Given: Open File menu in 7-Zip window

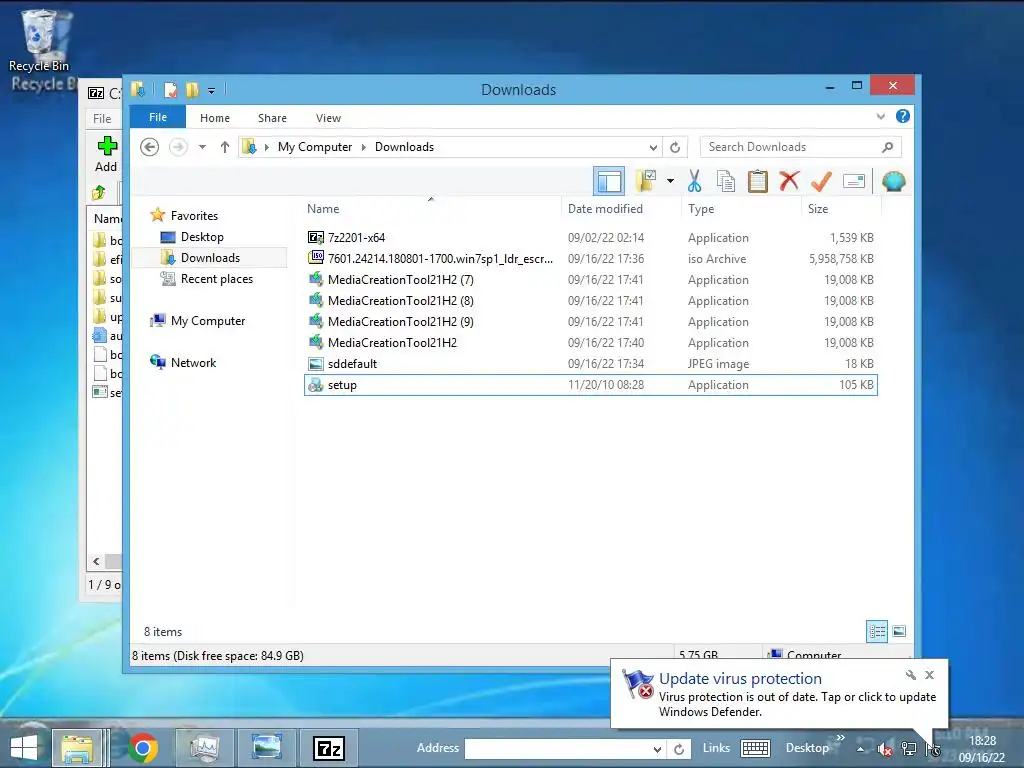Looking at the screenshot, I should coord(102,118).
